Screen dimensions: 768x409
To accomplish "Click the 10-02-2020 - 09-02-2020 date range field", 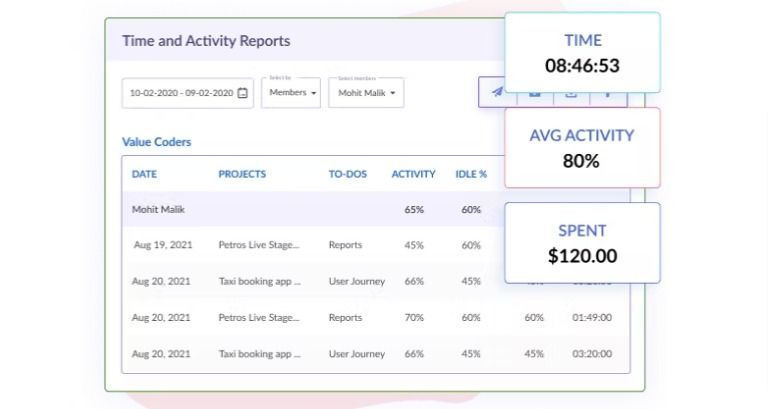I will point(188,93).
